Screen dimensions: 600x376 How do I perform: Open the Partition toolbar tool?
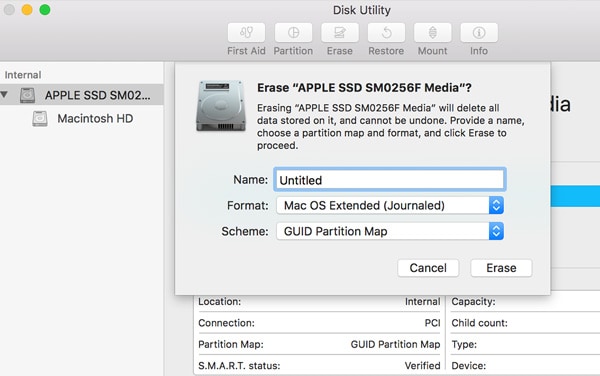[293, 33]
